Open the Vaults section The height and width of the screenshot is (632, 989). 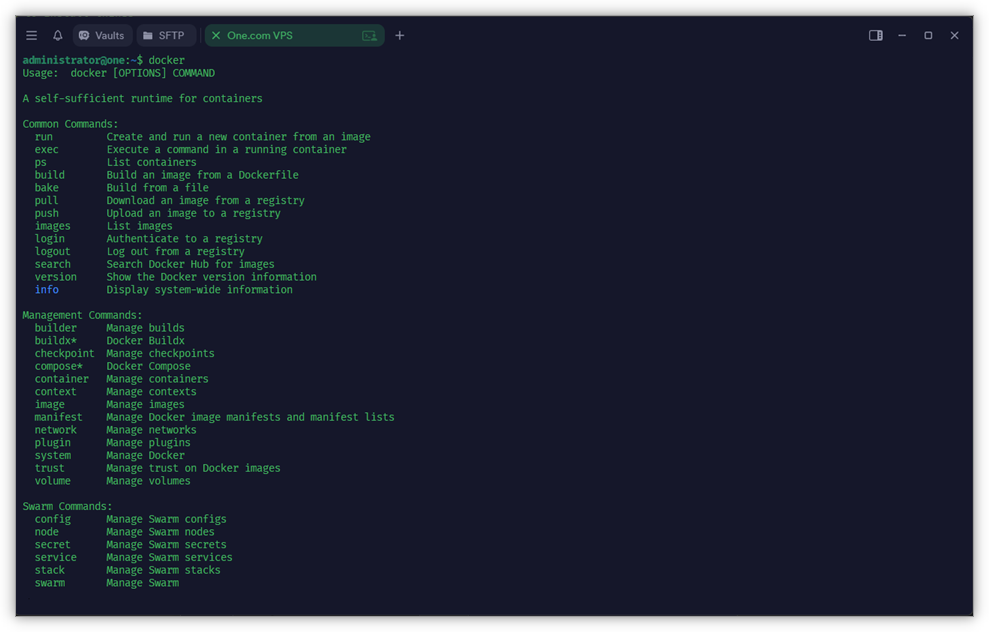coord(101,35)
